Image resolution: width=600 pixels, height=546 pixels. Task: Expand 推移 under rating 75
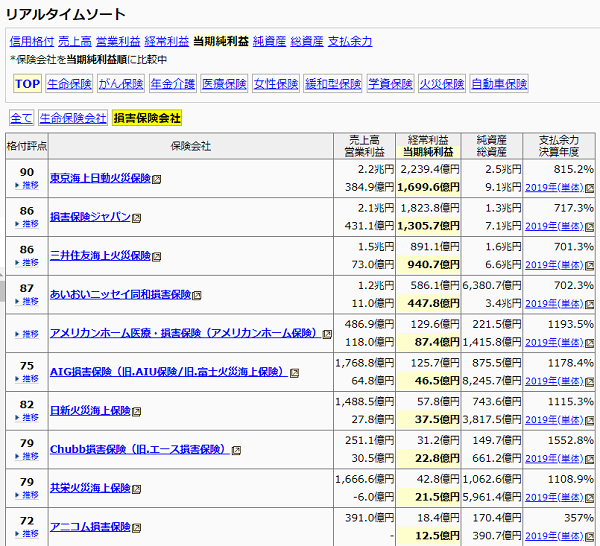pos(27,379)
